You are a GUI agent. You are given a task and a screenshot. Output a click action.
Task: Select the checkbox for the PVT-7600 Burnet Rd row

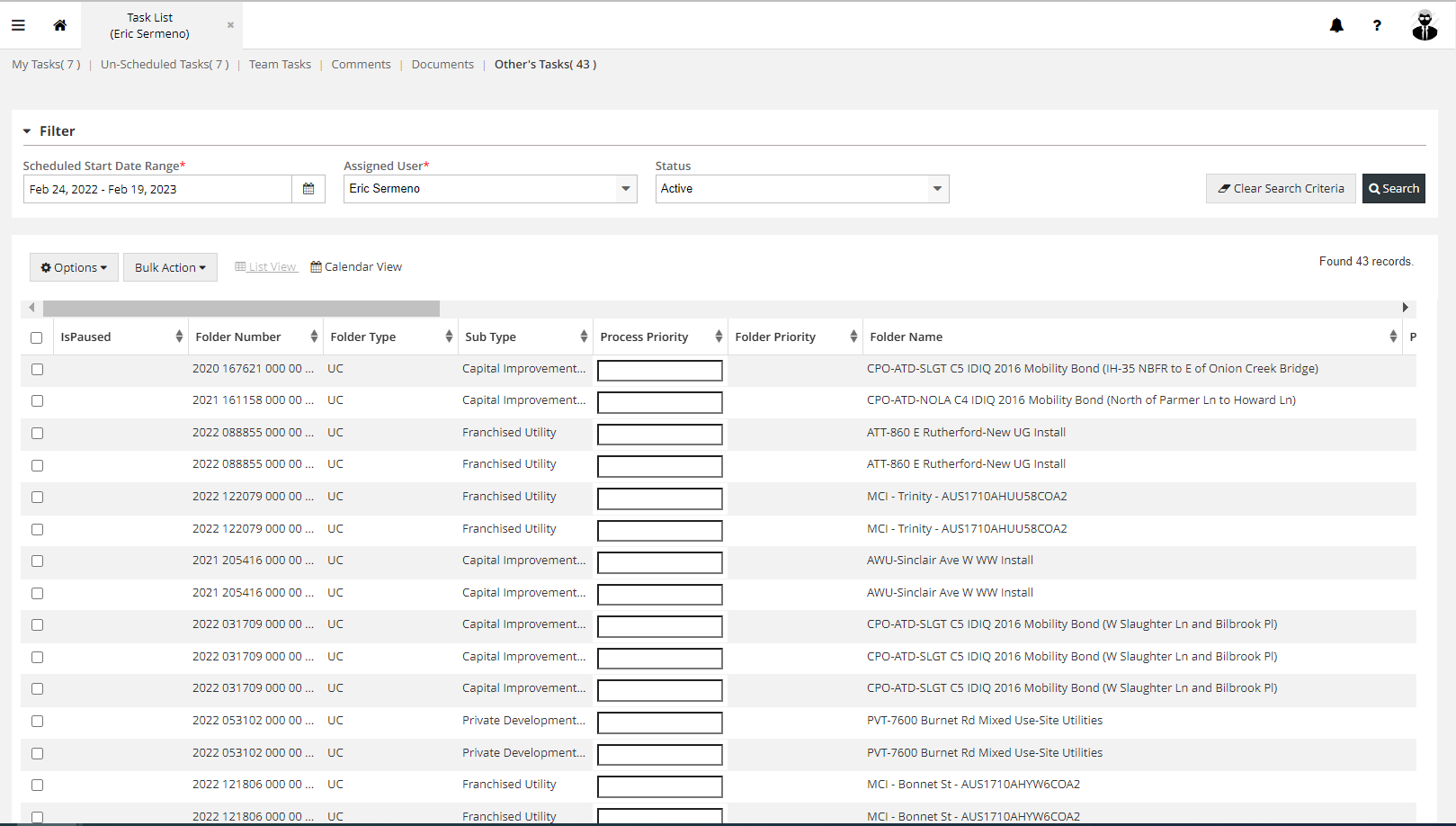tap(37, 721)
